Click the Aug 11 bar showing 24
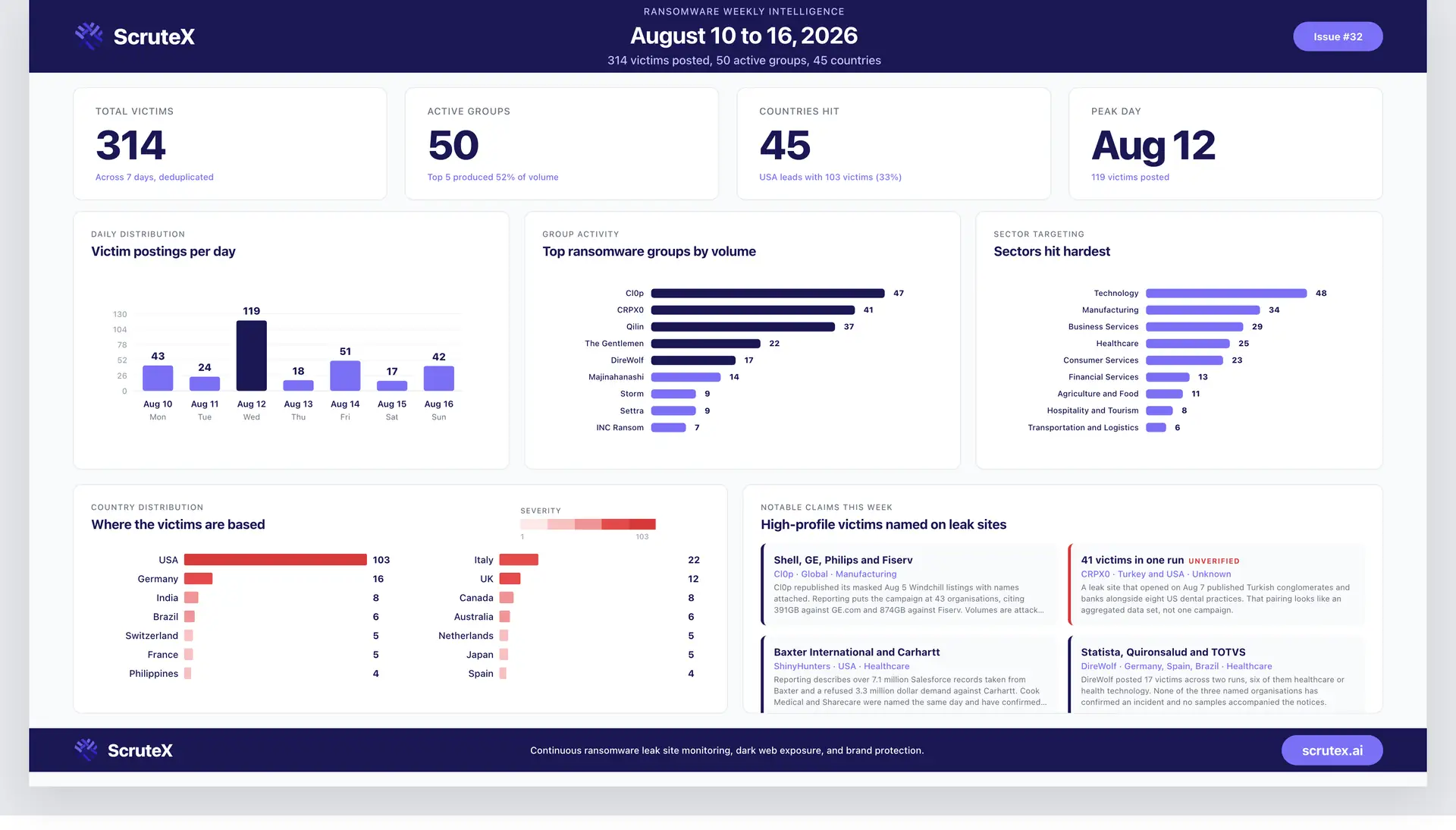This screenshot has height=830, width=1456. (205, 384)
